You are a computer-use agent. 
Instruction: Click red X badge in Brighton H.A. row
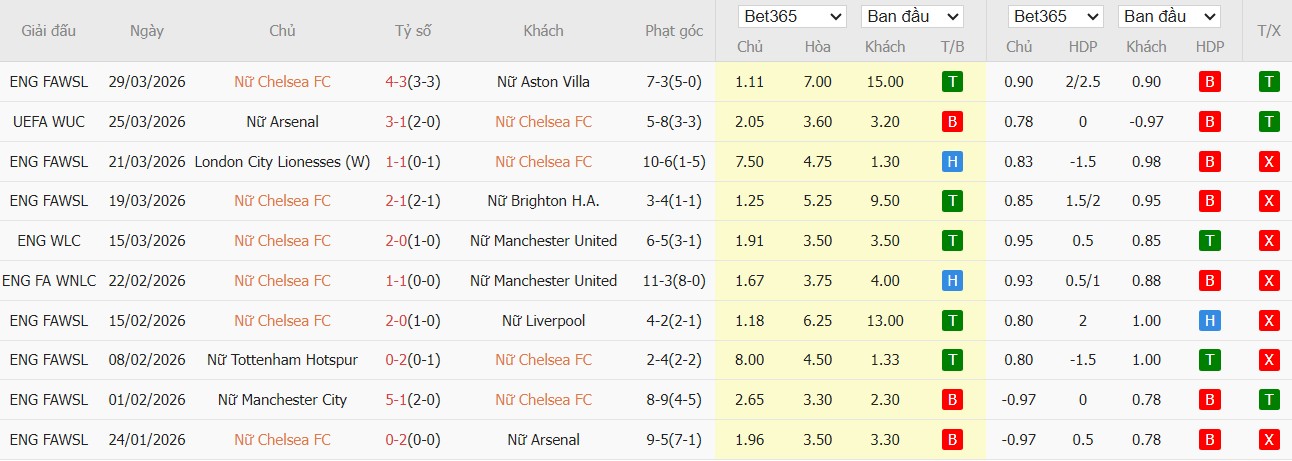point(1269,201)
